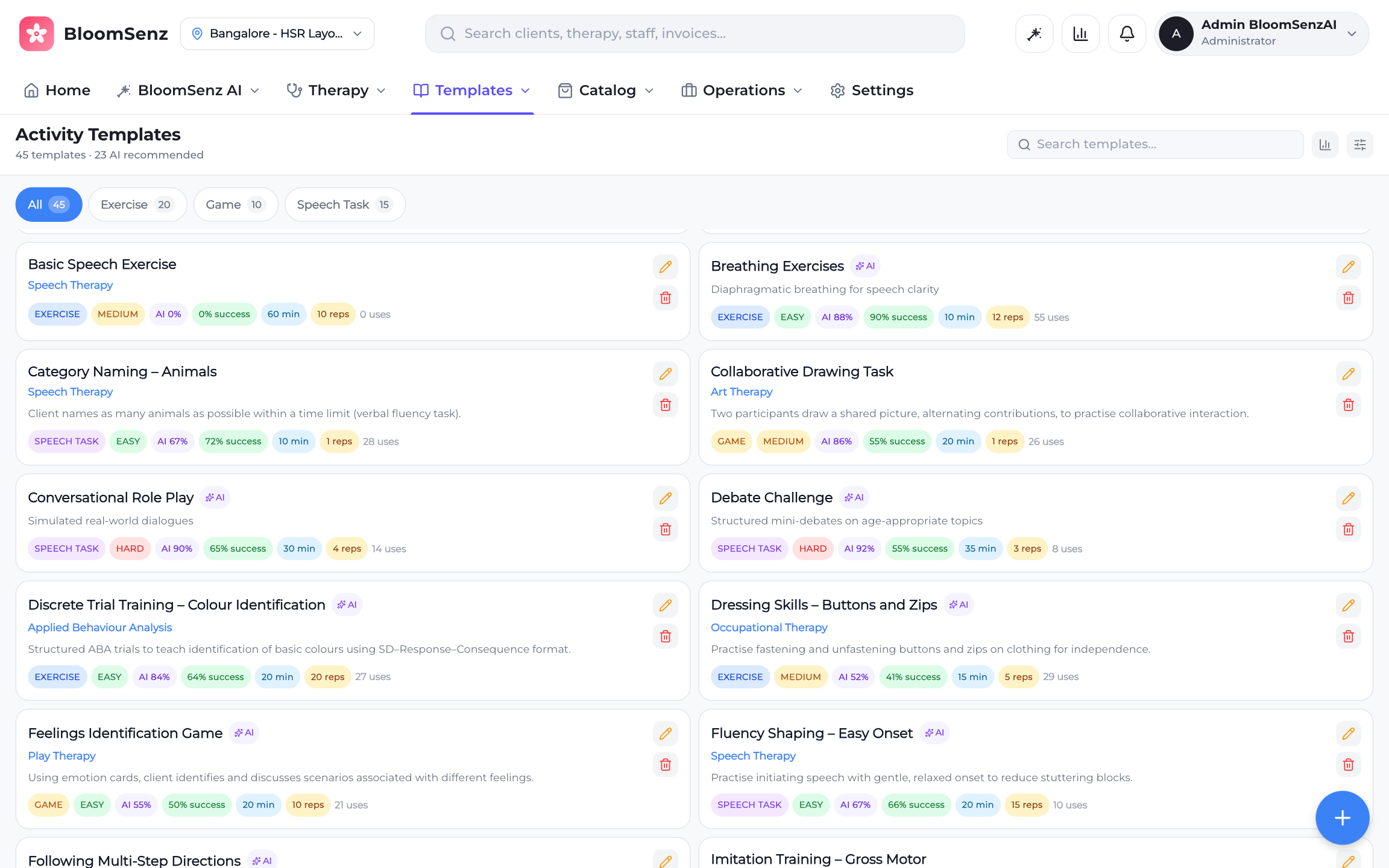
Task: Open the Occupational Therapy link
Action: (x=769, y=627)
